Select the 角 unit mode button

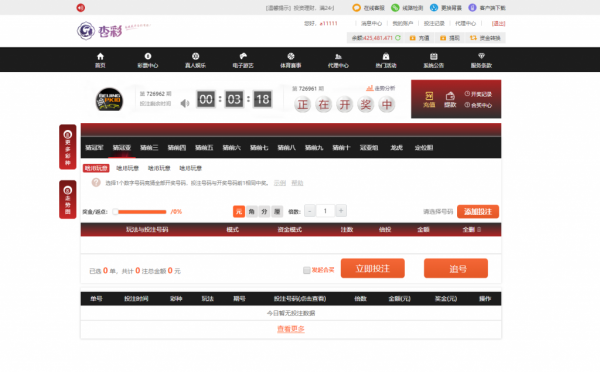(x=251, y=211)
